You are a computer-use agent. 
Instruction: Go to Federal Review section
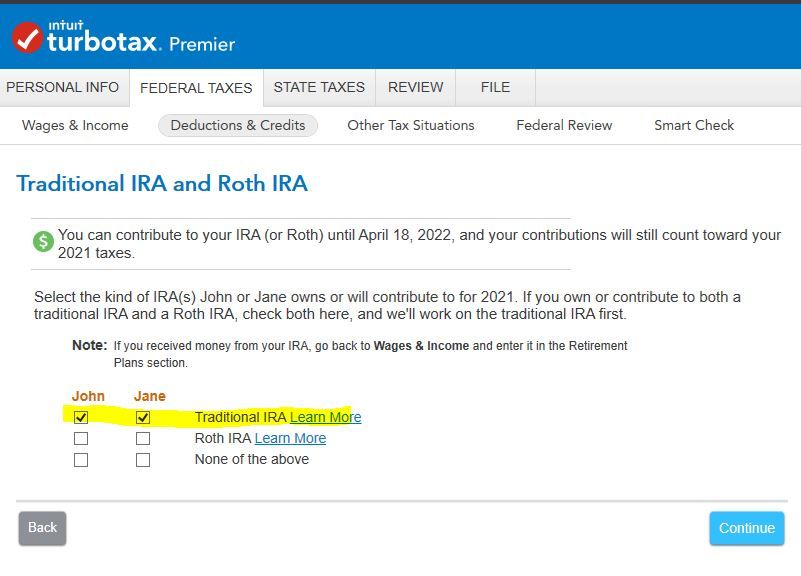click(x=564, y=126)
